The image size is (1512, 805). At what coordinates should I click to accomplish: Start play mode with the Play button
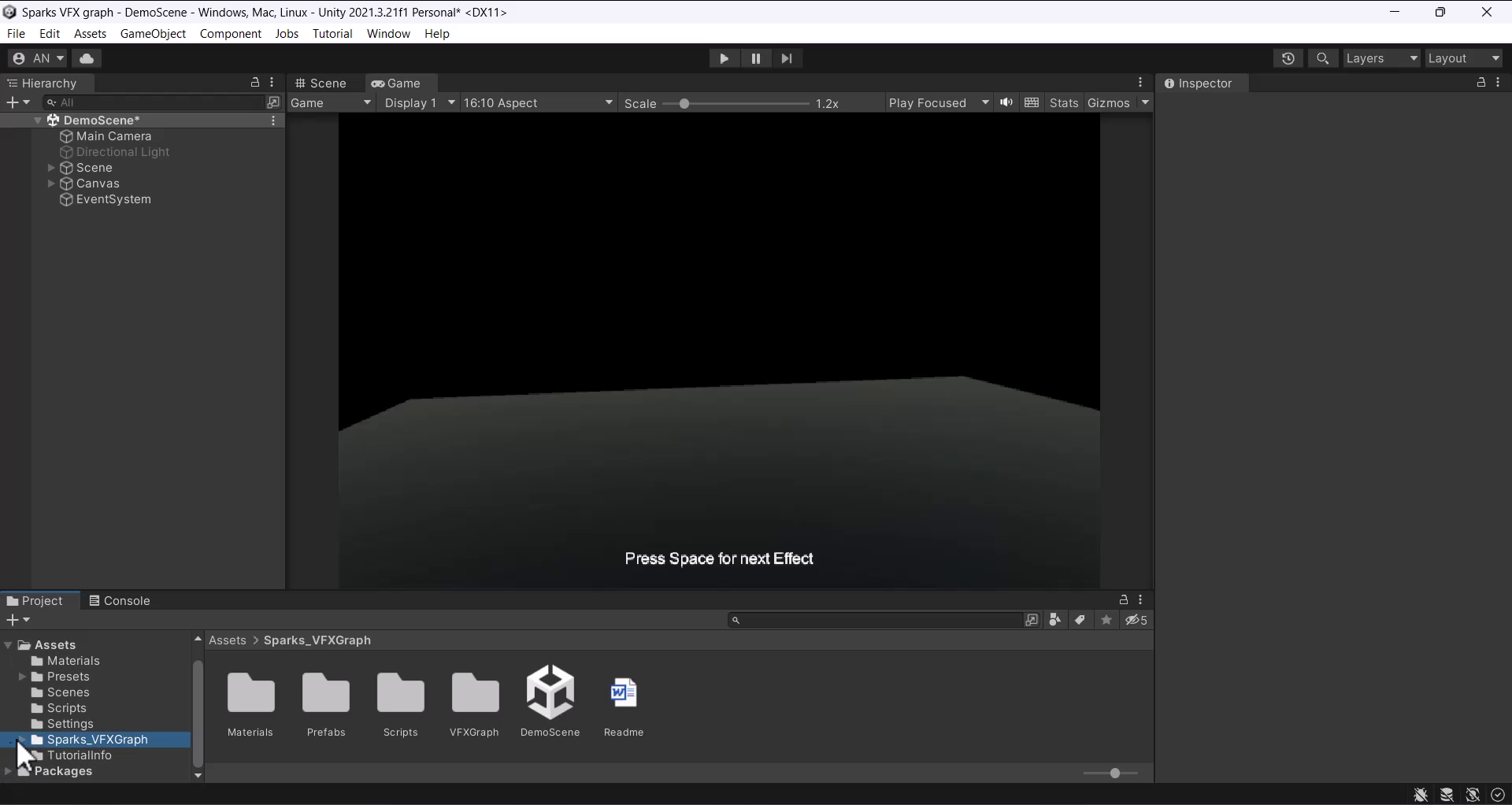pyautogui.click(x=724, y=58)
